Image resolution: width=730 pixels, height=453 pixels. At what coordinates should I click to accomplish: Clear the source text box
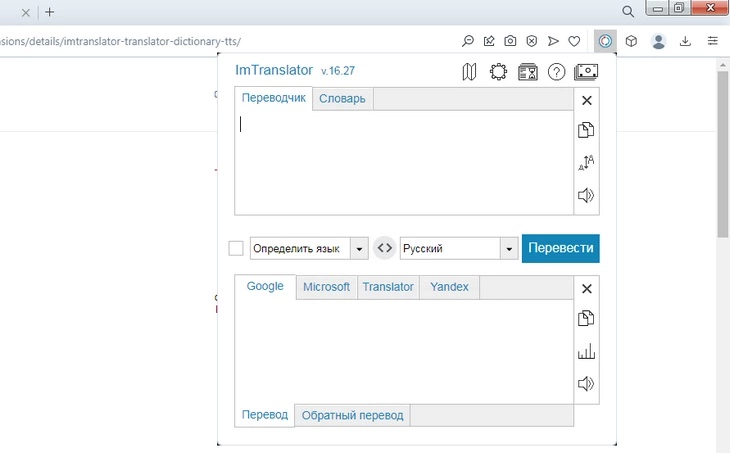tap(587, 101)
